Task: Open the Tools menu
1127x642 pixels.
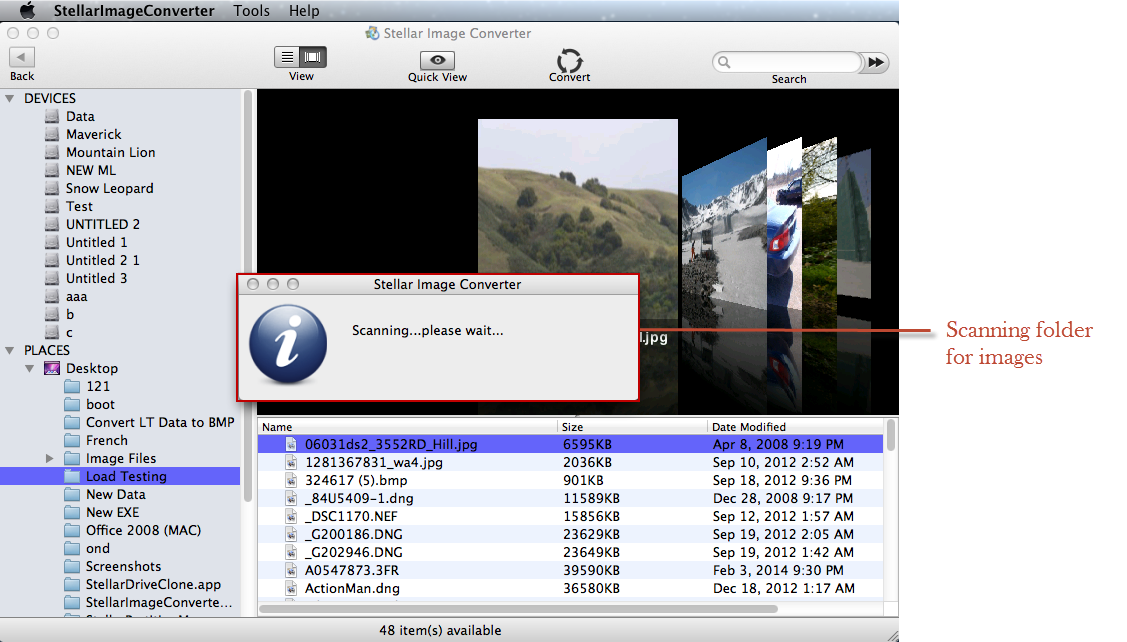Action: click(x=252, y=11)
